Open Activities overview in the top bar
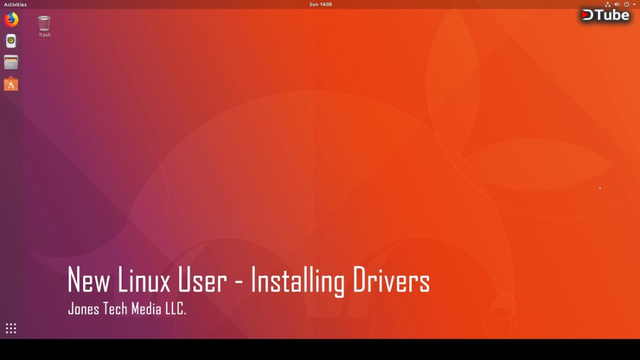Image resolution: width=640 pixels, height=360 pixels. [x=15, y=4]
